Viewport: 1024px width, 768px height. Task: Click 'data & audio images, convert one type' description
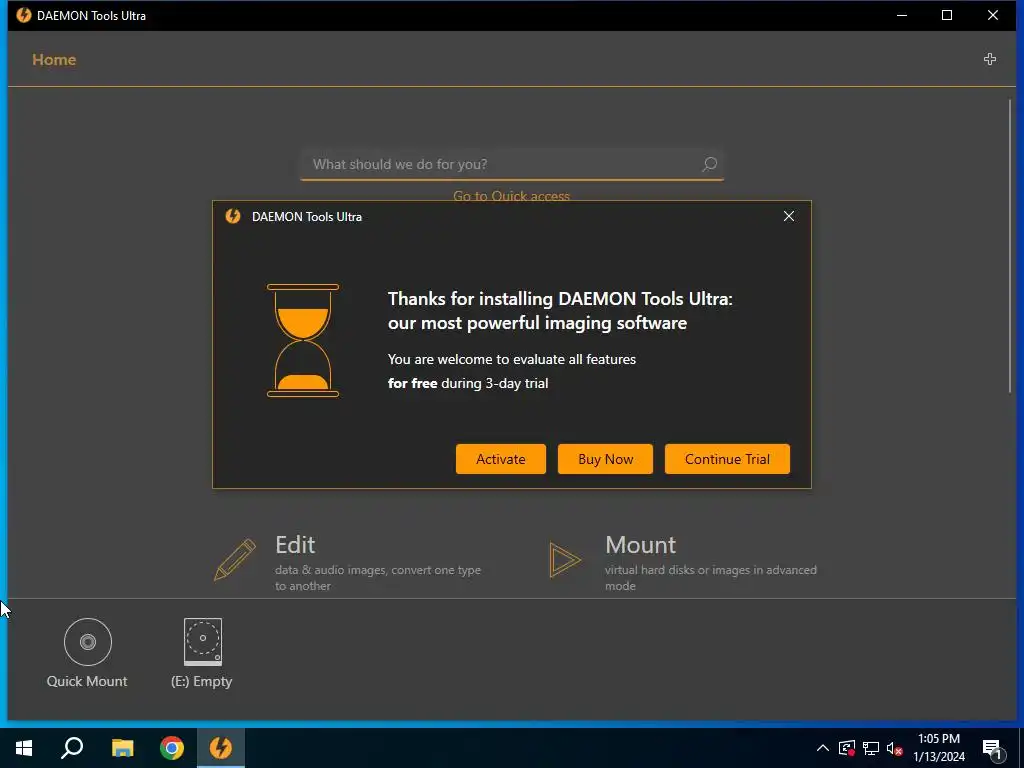pos(378,570)
